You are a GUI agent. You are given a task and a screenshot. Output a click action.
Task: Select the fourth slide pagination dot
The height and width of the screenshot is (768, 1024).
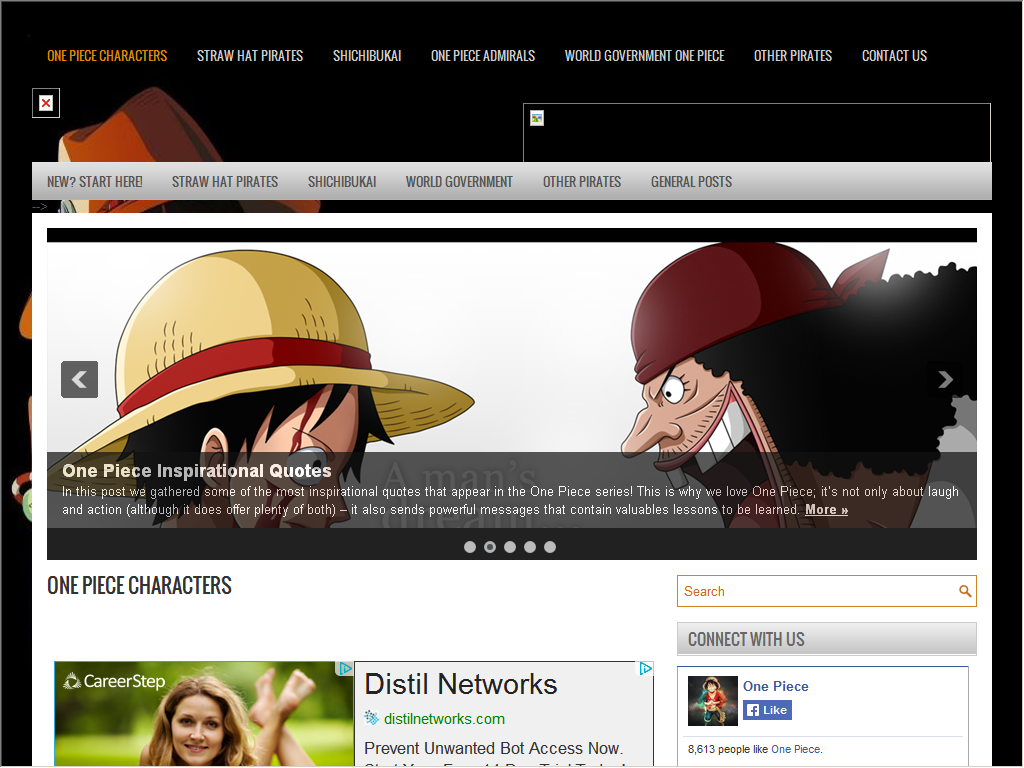[530, 547]
